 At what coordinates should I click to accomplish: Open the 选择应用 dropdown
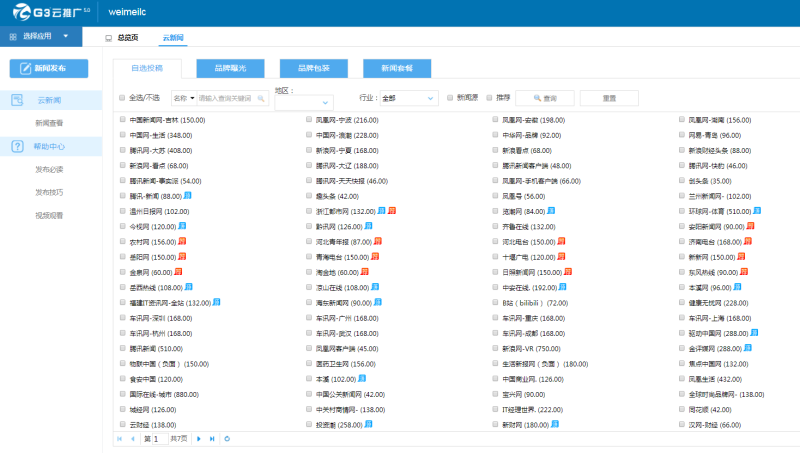pyautogui.click(x=41, y=37)
